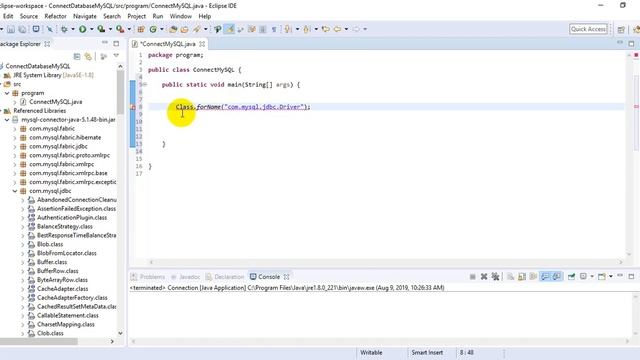Open the Source menu
Screen dimensions: 640x360
click(29, 16)
